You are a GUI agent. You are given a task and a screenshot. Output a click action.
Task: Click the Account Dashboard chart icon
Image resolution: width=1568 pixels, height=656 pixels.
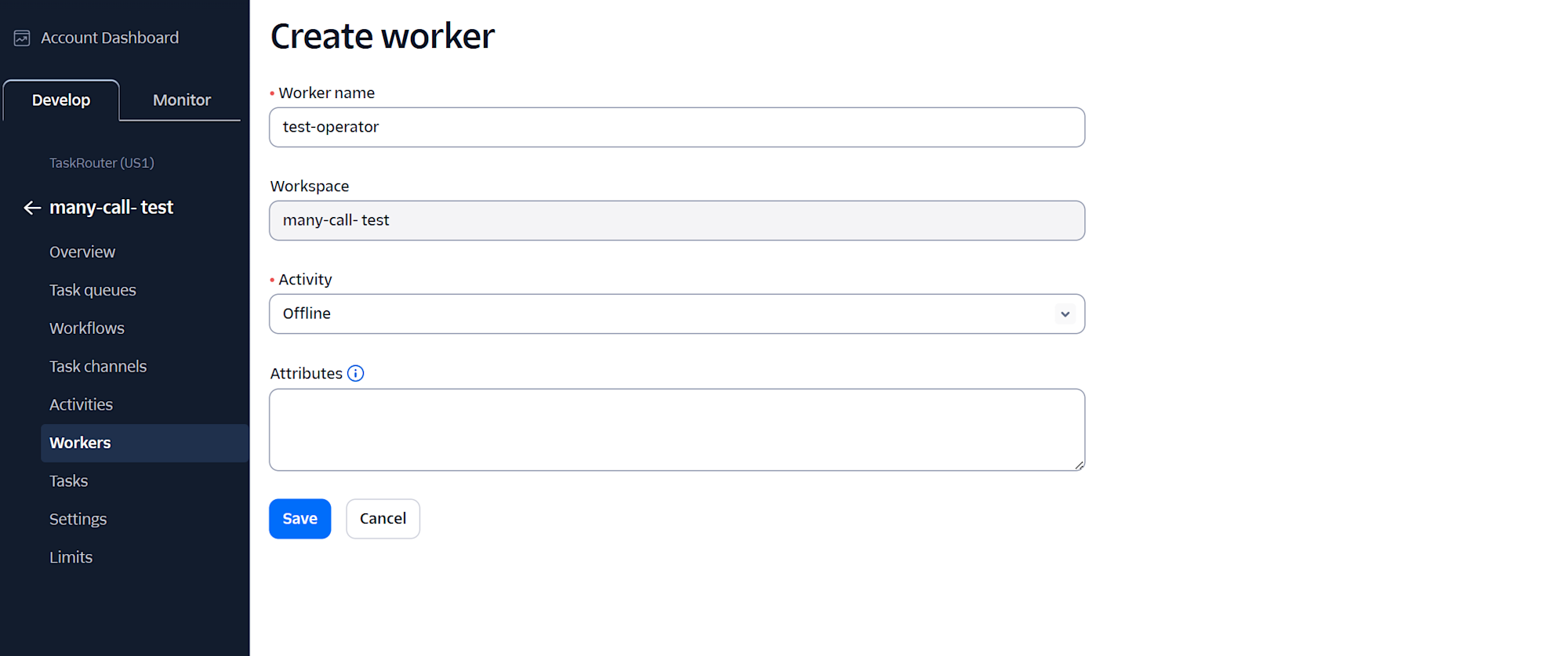click(x=22, y=38)
